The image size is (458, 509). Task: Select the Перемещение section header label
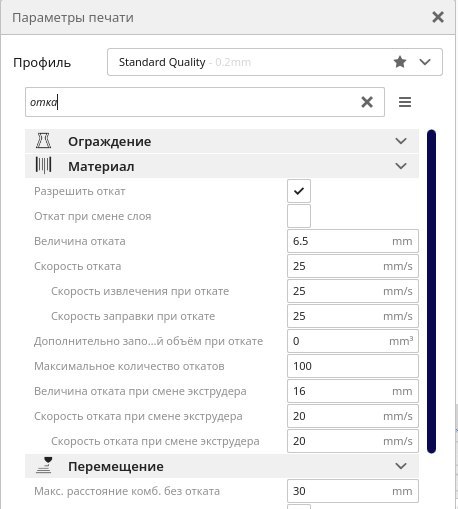point(116,467)
